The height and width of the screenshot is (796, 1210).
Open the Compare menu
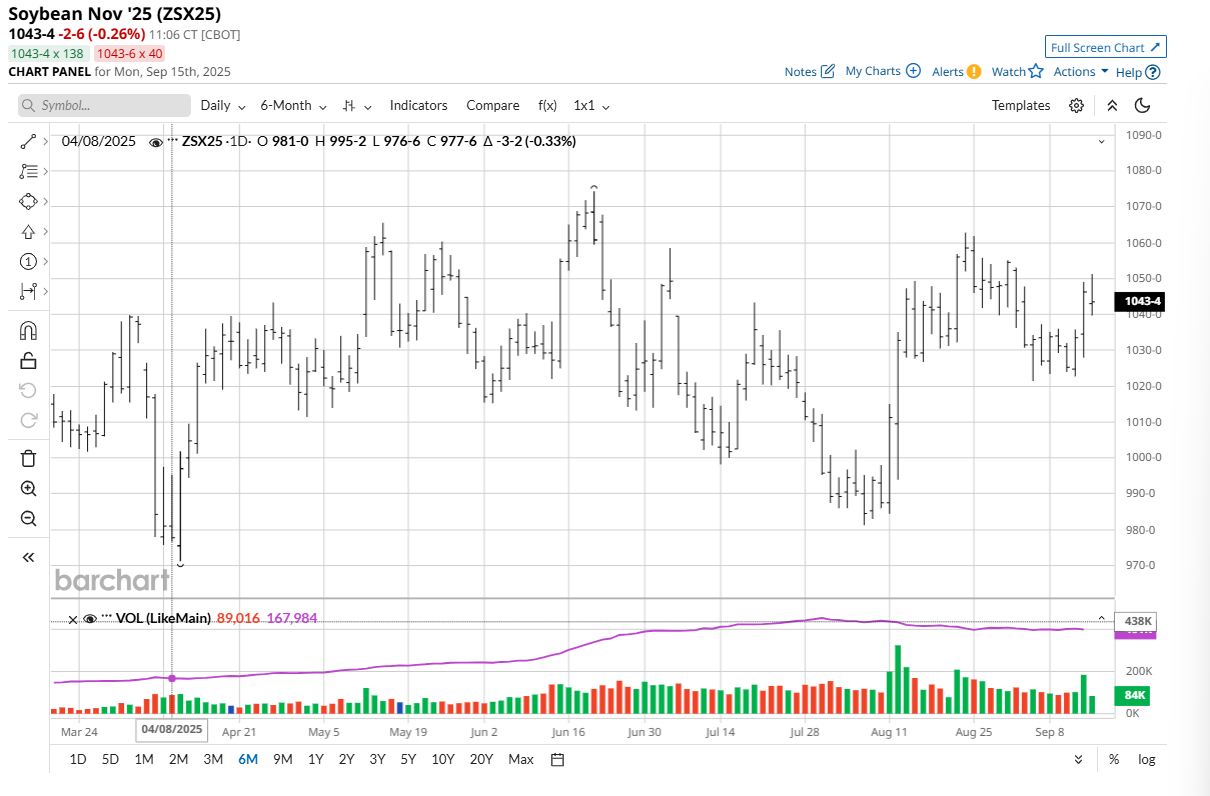point(493,105)
